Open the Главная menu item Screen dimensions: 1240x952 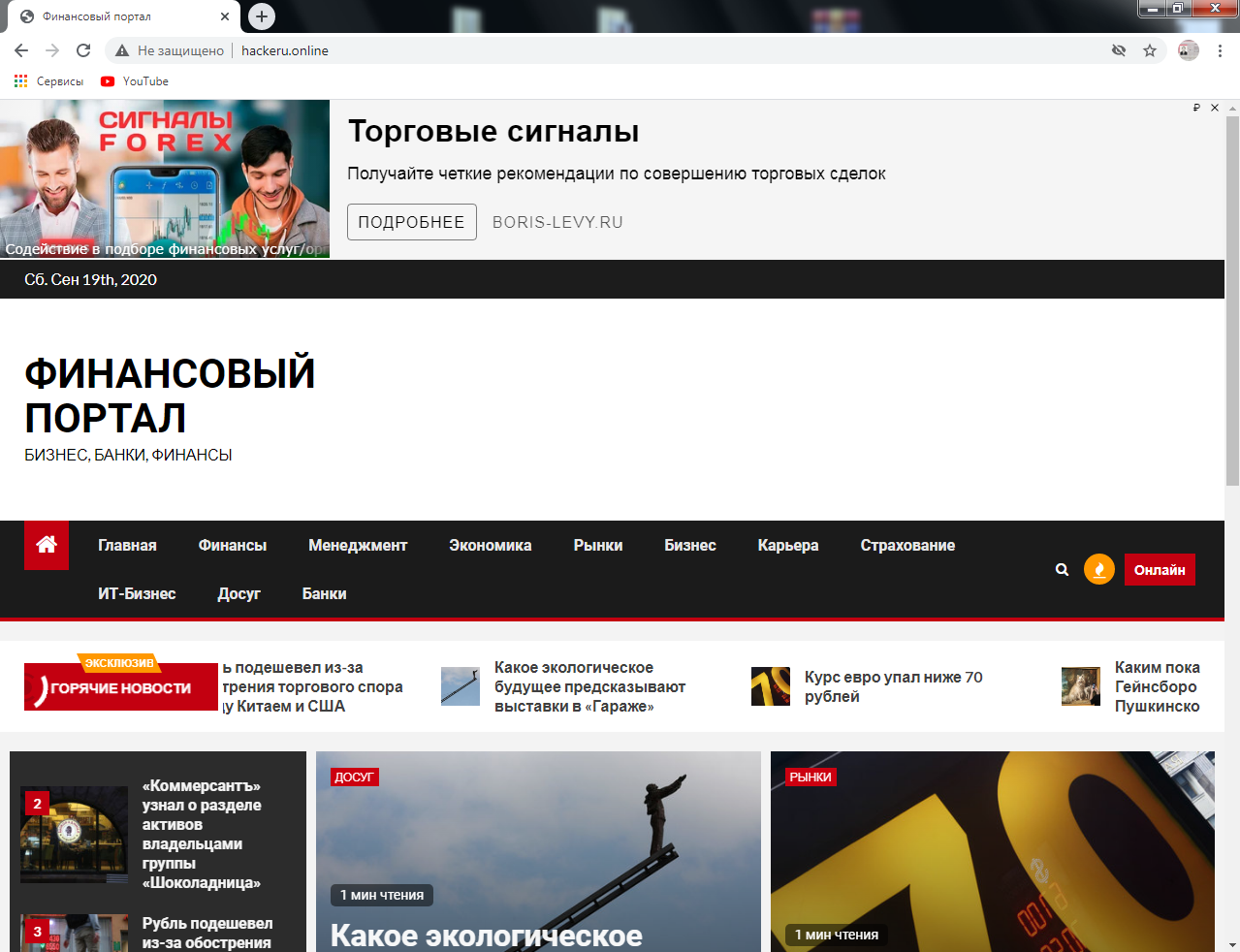point(127,546)
